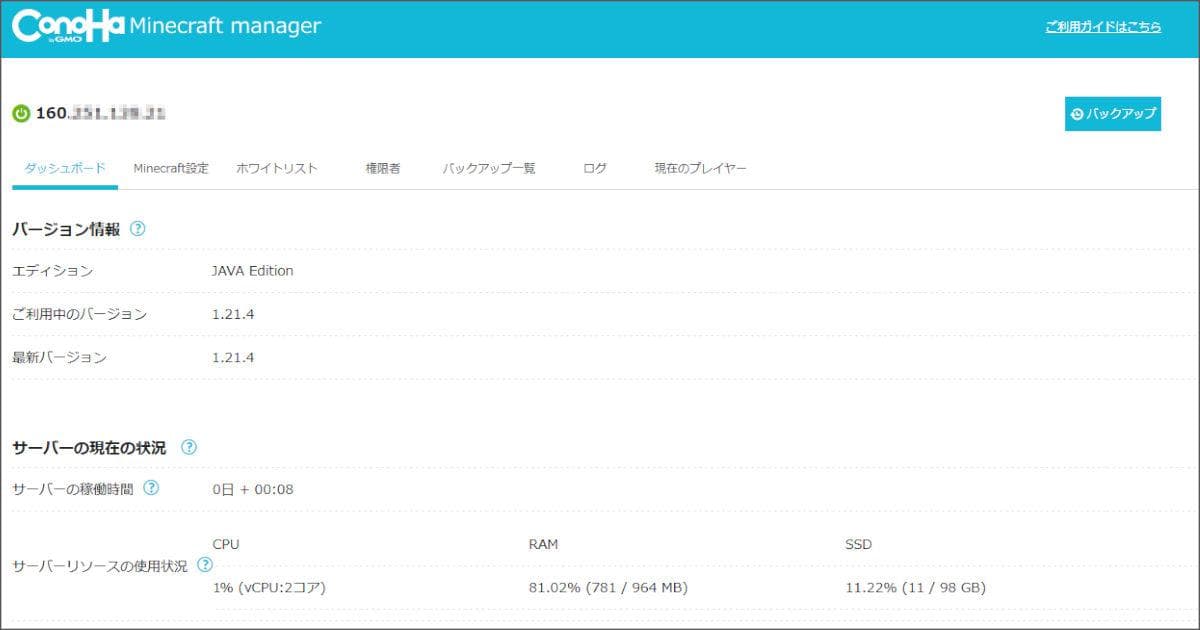
Task: Click the RAM column header
Action: [x=543, y=545]
